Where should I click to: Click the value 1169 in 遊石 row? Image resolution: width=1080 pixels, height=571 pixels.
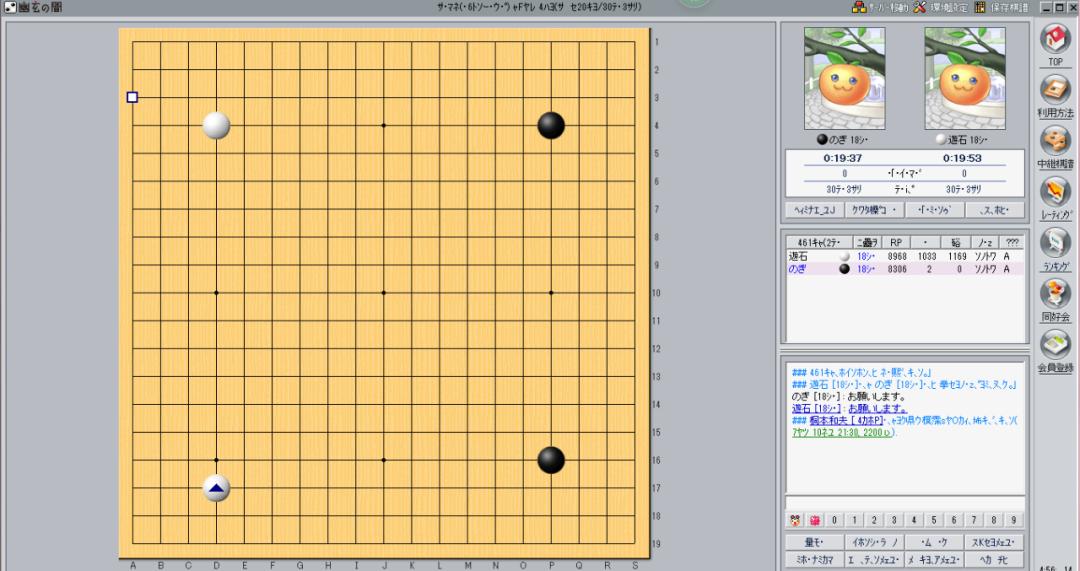coord(957,256)
